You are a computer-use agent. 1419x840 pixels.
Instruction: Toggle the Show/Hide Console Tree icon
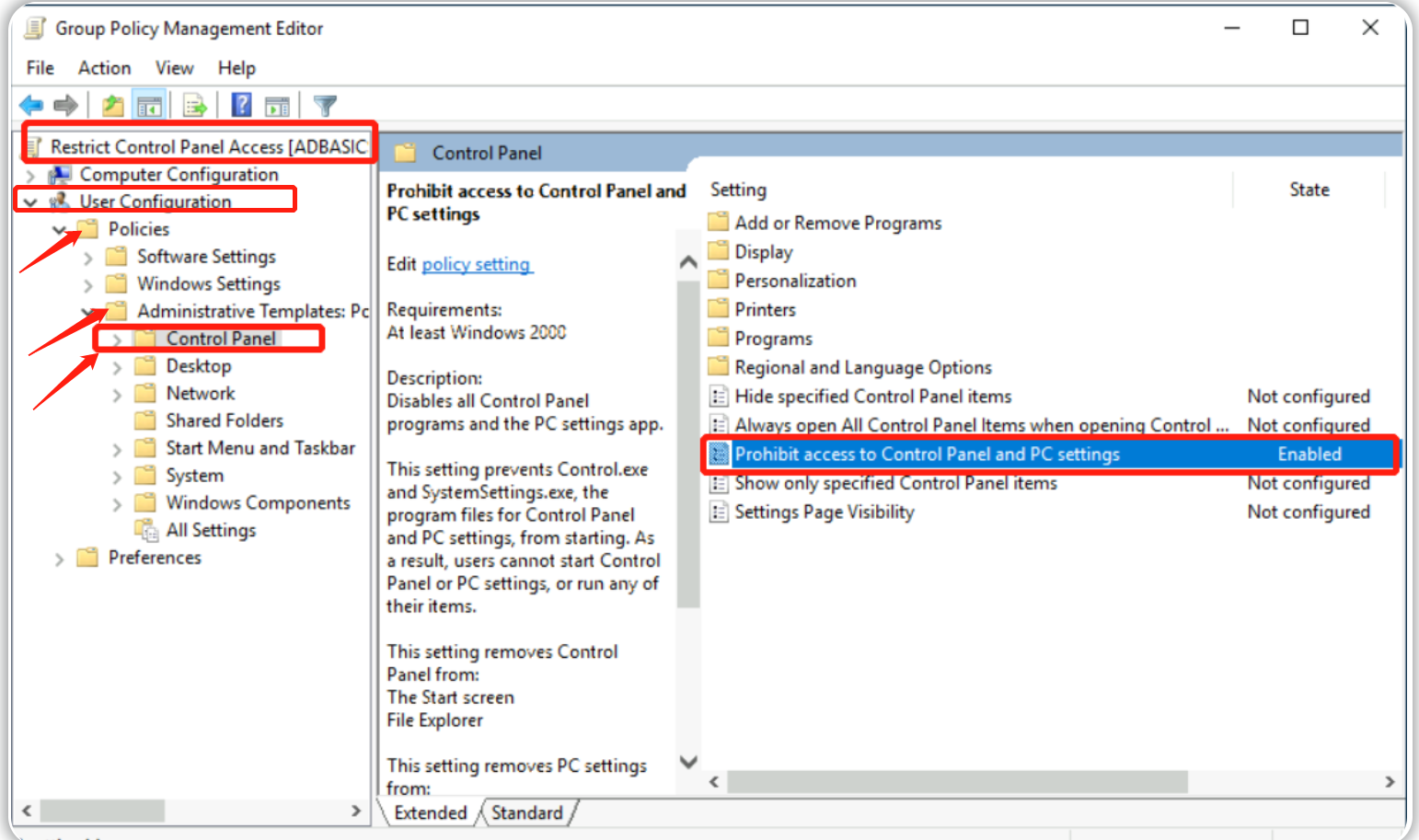pyautogui.click(x=149, y=106)
